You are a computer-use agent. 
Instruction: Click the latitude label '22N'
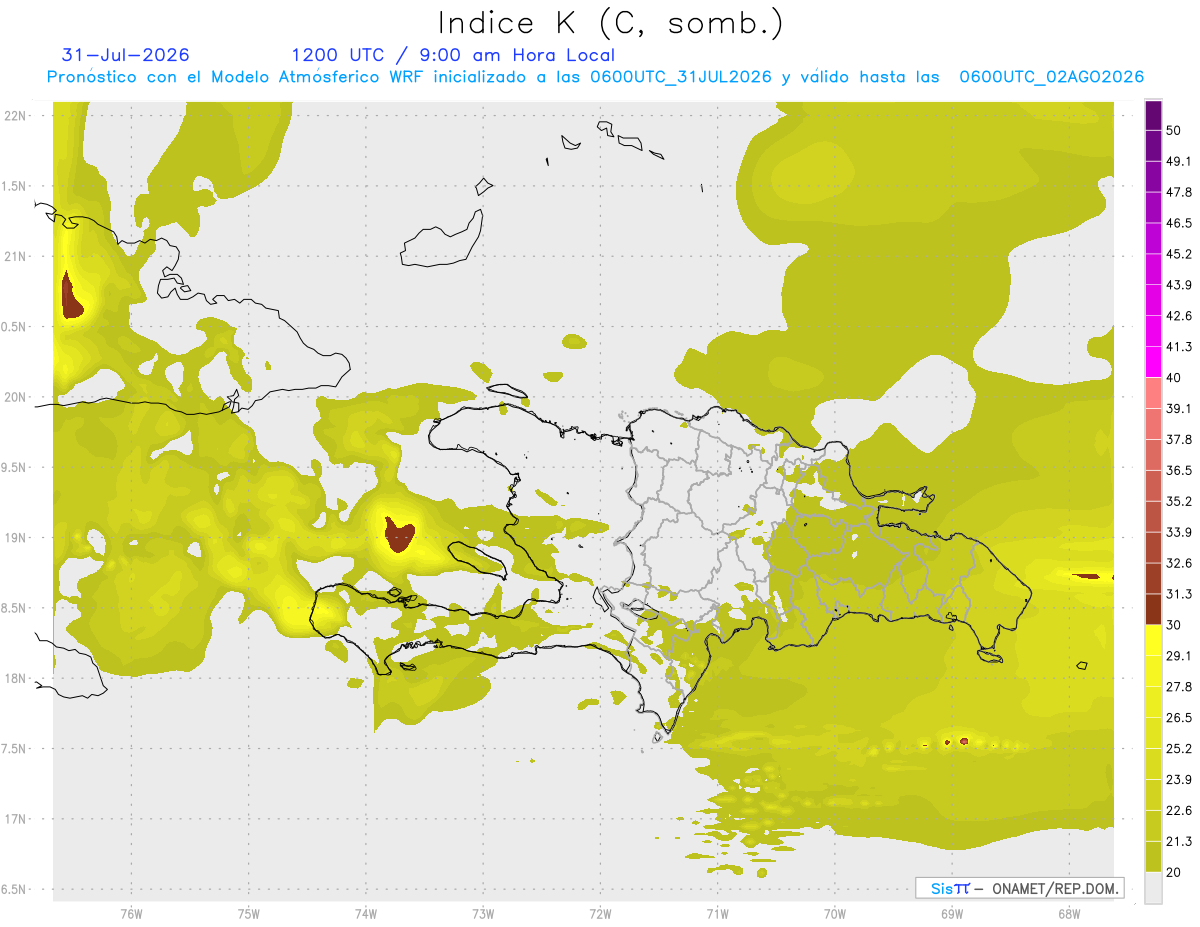(x=17, y=116)
